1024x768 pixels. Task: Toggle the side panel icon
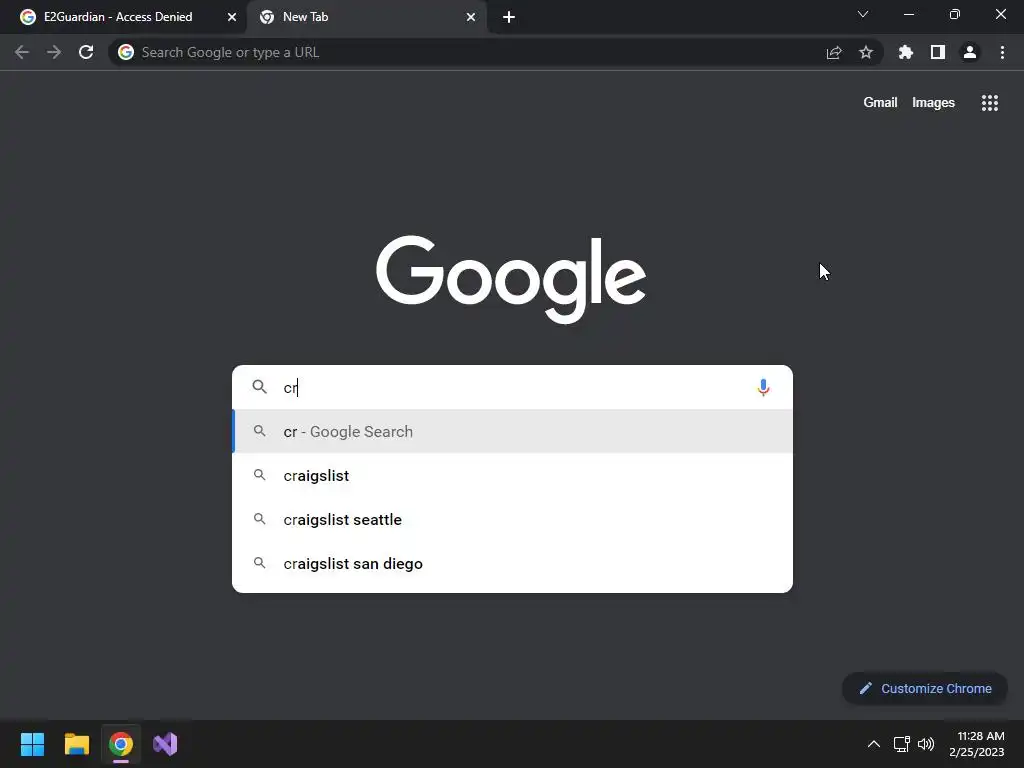pyautogui.click(x=938, y=52)
